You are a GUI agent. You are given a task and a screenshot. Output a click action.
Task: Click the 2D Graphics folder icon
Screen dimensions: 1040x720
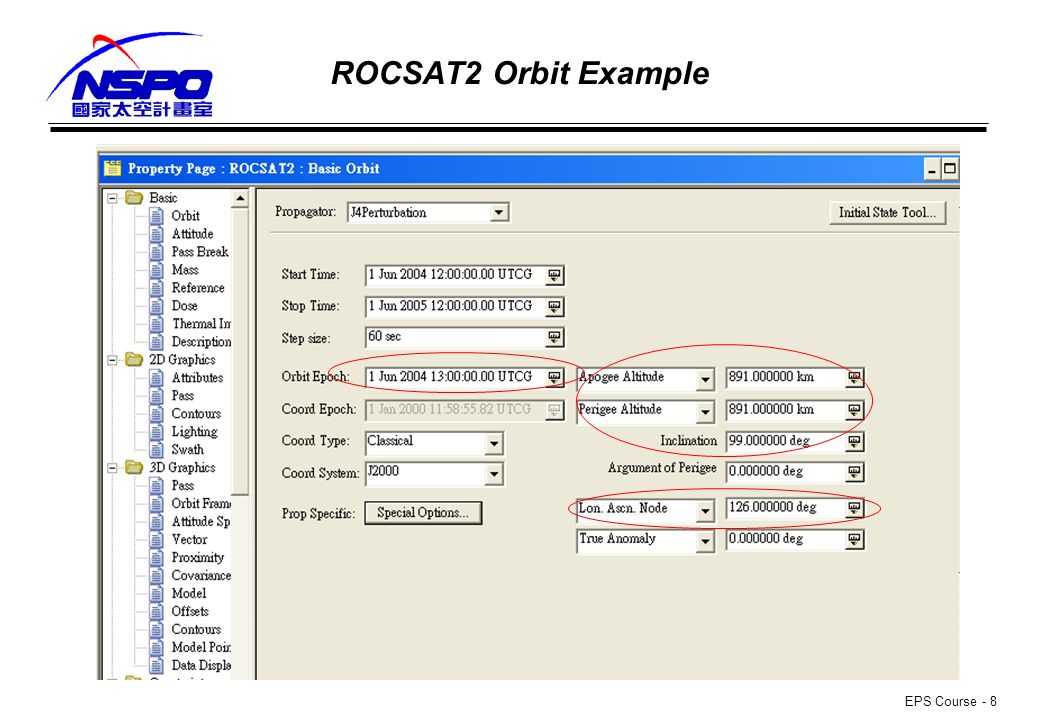[134, 359]
